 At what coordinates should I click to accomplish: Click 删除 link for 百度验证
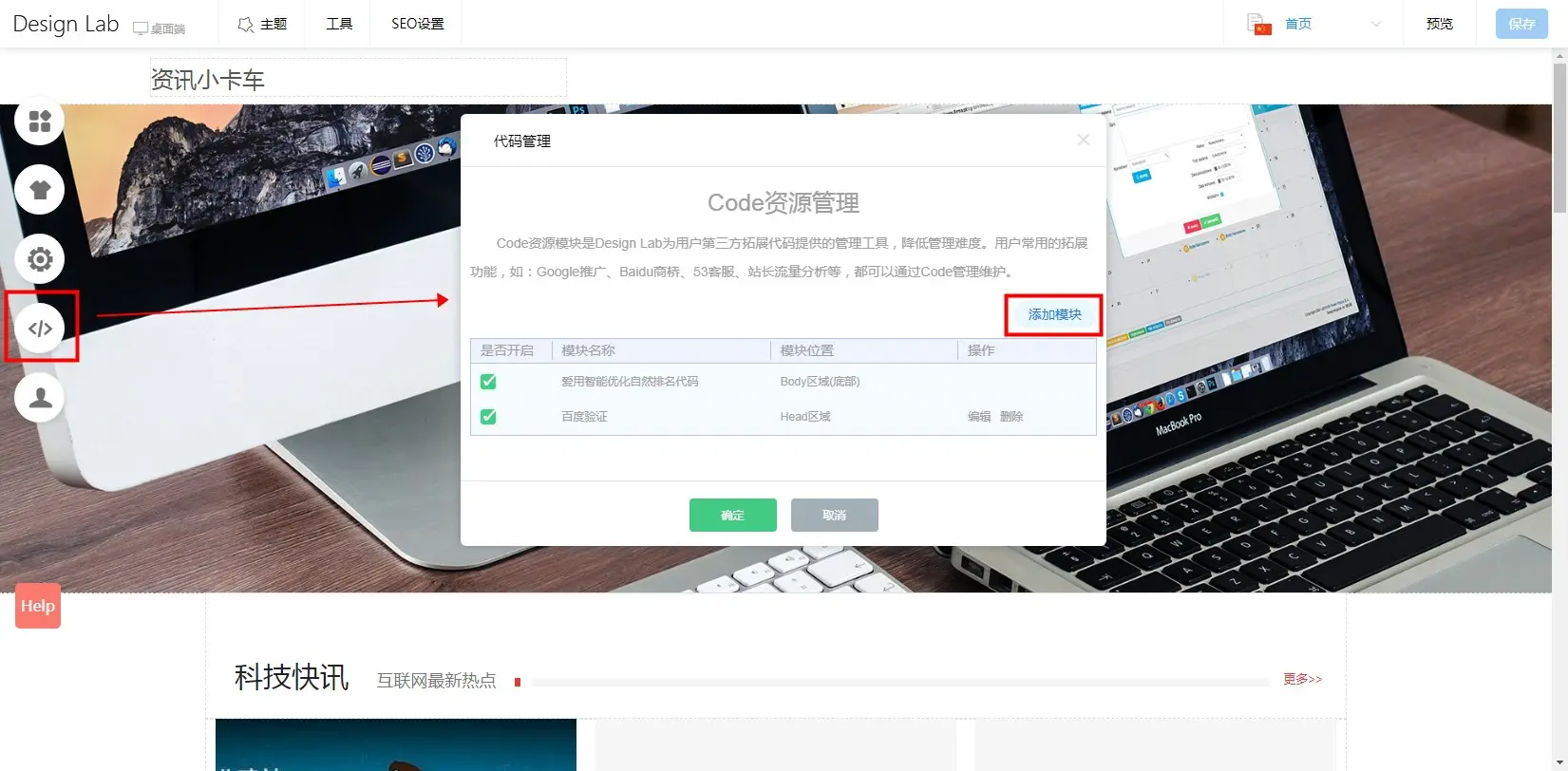coord(1011,417)
